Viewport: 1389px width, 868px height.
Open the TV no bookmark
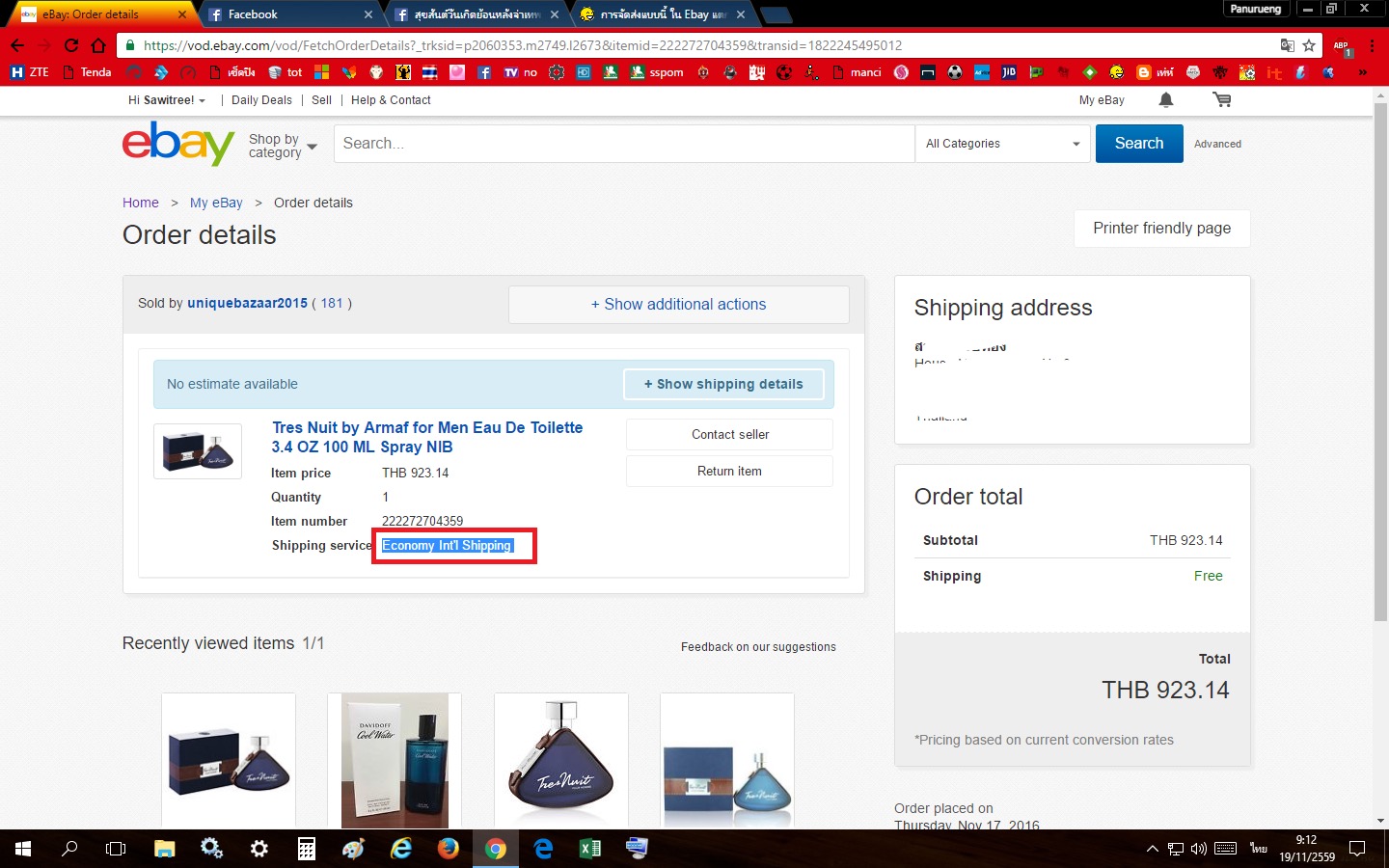(521, 72)
